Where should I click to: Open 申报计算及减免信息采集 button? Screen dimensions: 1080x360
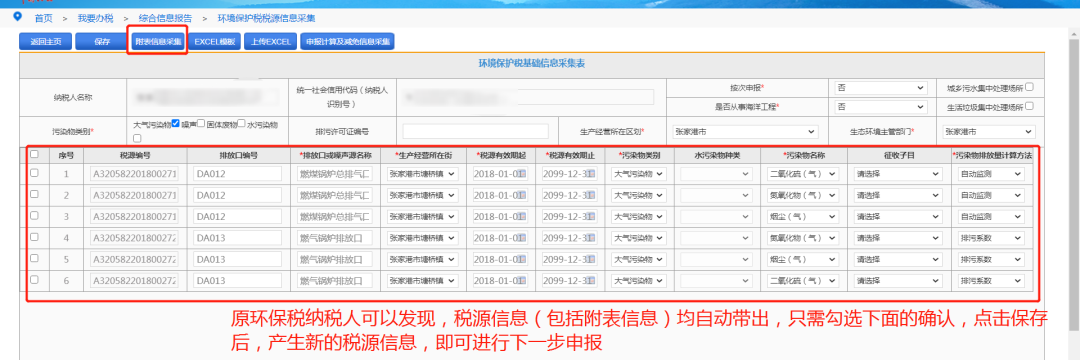(x=347, y=42)
